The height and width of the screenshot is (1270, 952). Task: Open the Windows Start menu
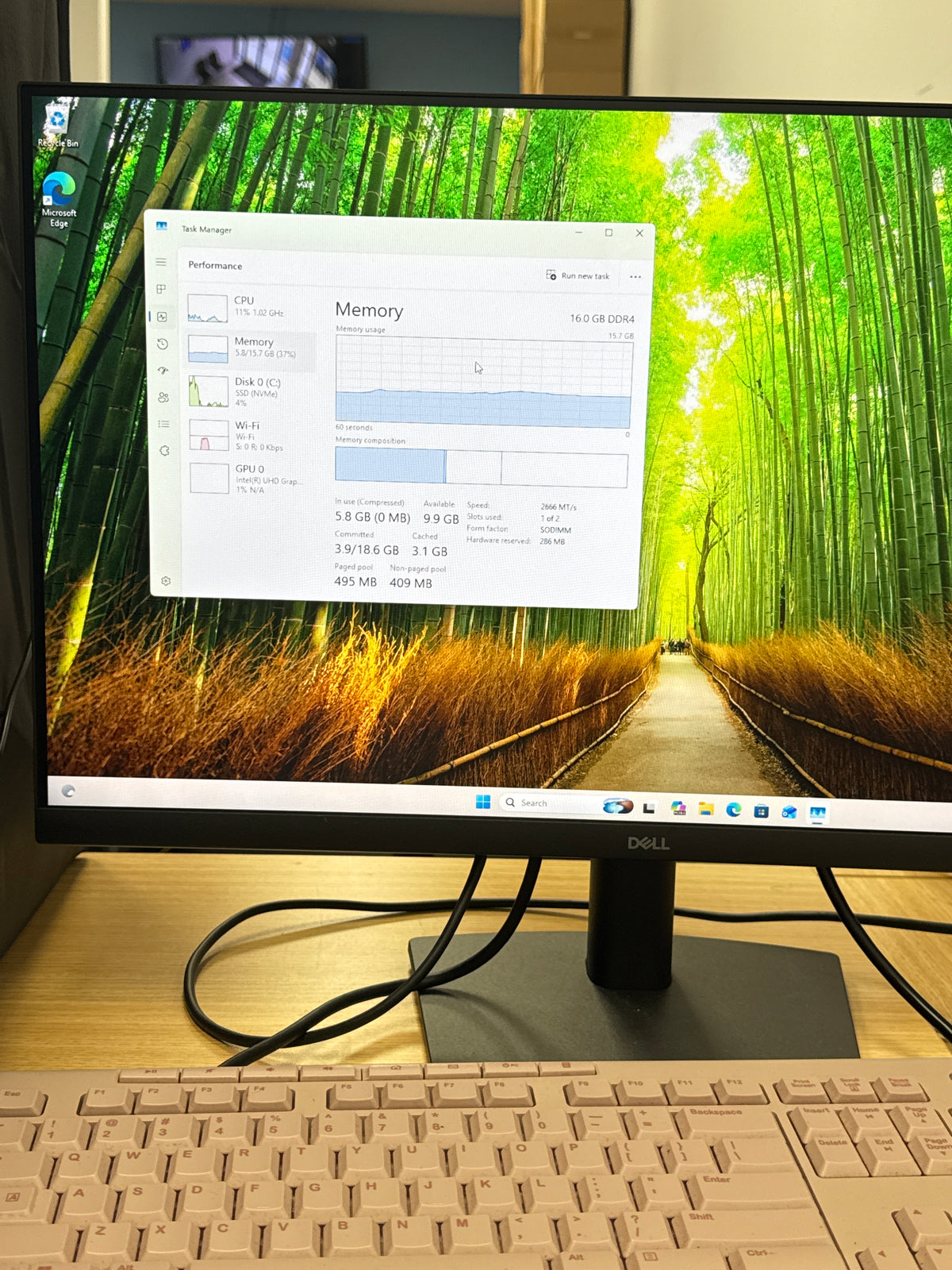click(x=482, y=802)
